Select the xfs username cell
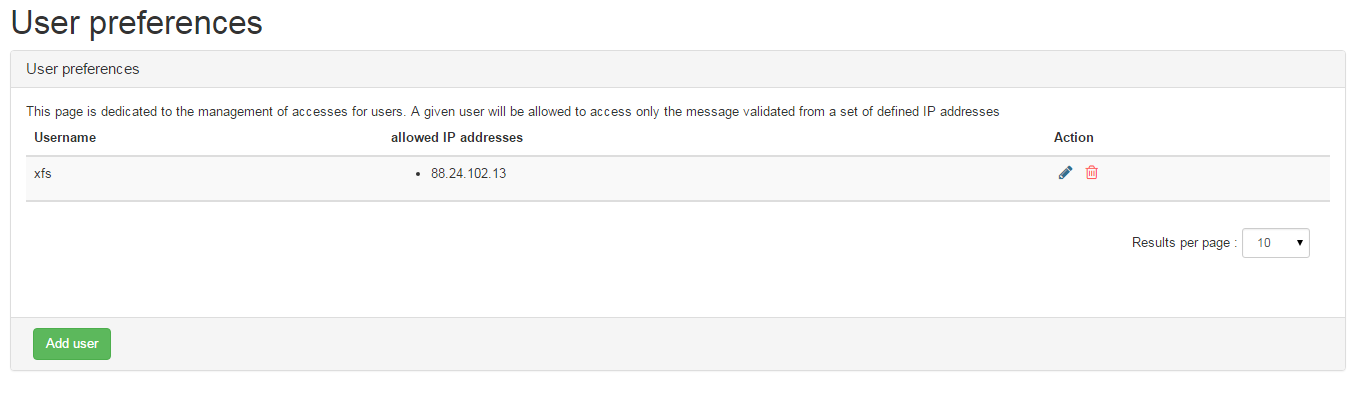This screenshot has width=1351, height=398. 42,173
